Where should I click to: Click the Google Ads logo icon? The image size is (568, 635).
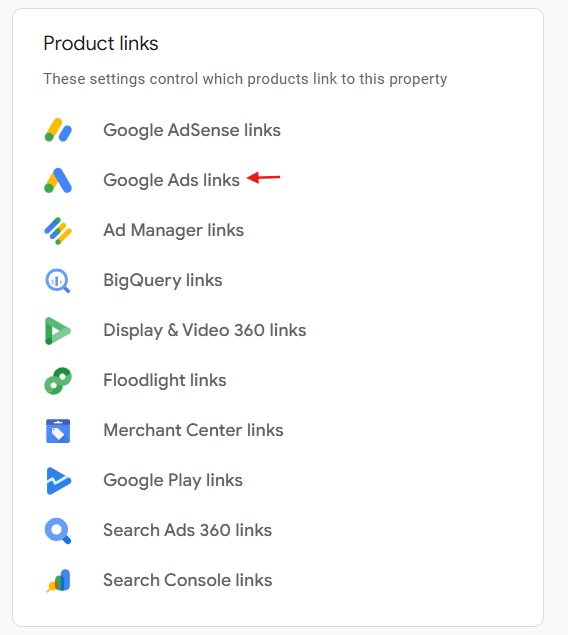58,180
